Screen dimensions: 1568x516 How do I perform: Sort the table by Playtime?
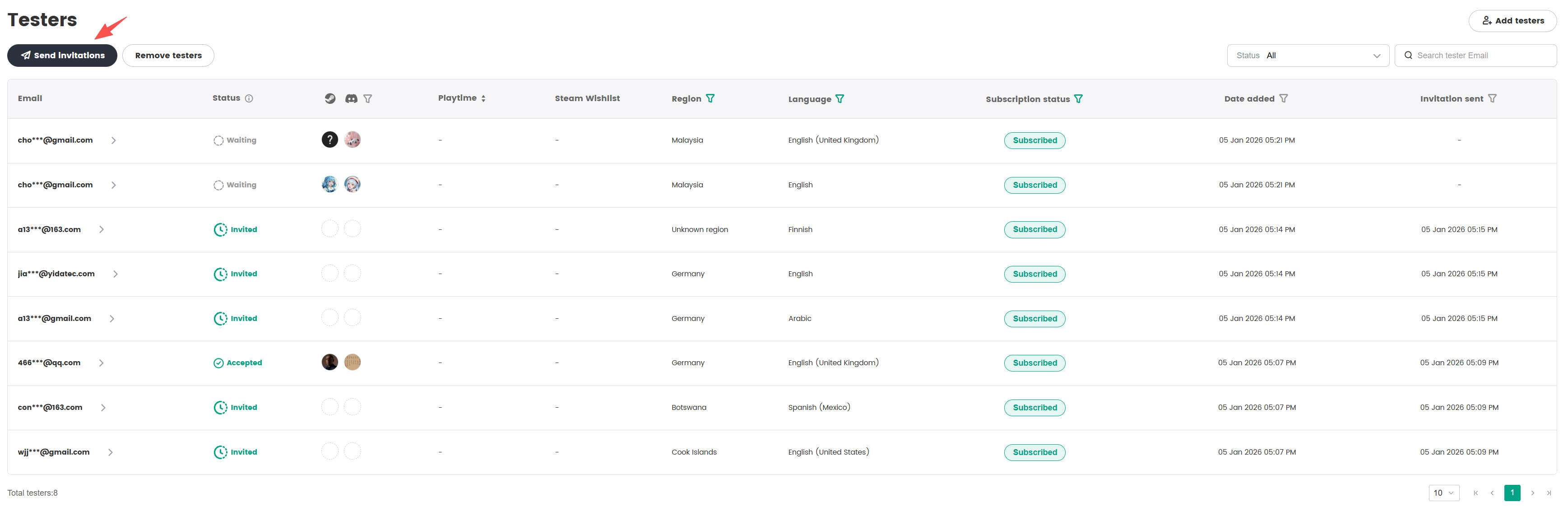click(483, 98)
